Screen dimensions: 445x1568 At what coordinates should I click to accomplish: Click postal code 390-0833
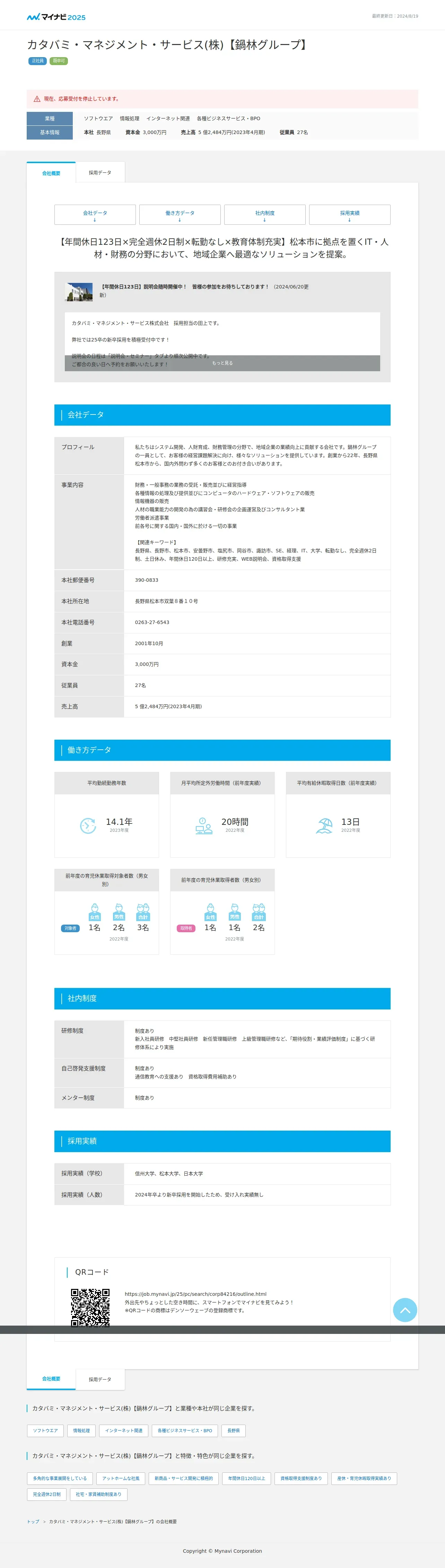pos(147,580)
